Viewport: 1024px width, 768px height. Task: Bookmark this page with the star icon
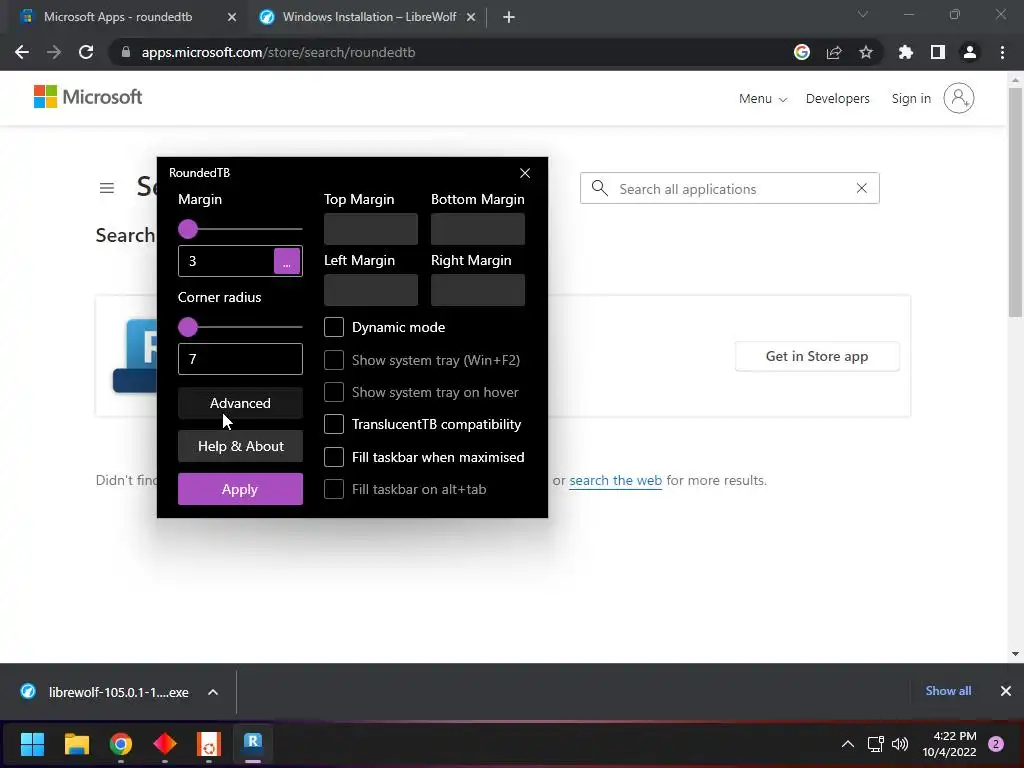point(866,52)
